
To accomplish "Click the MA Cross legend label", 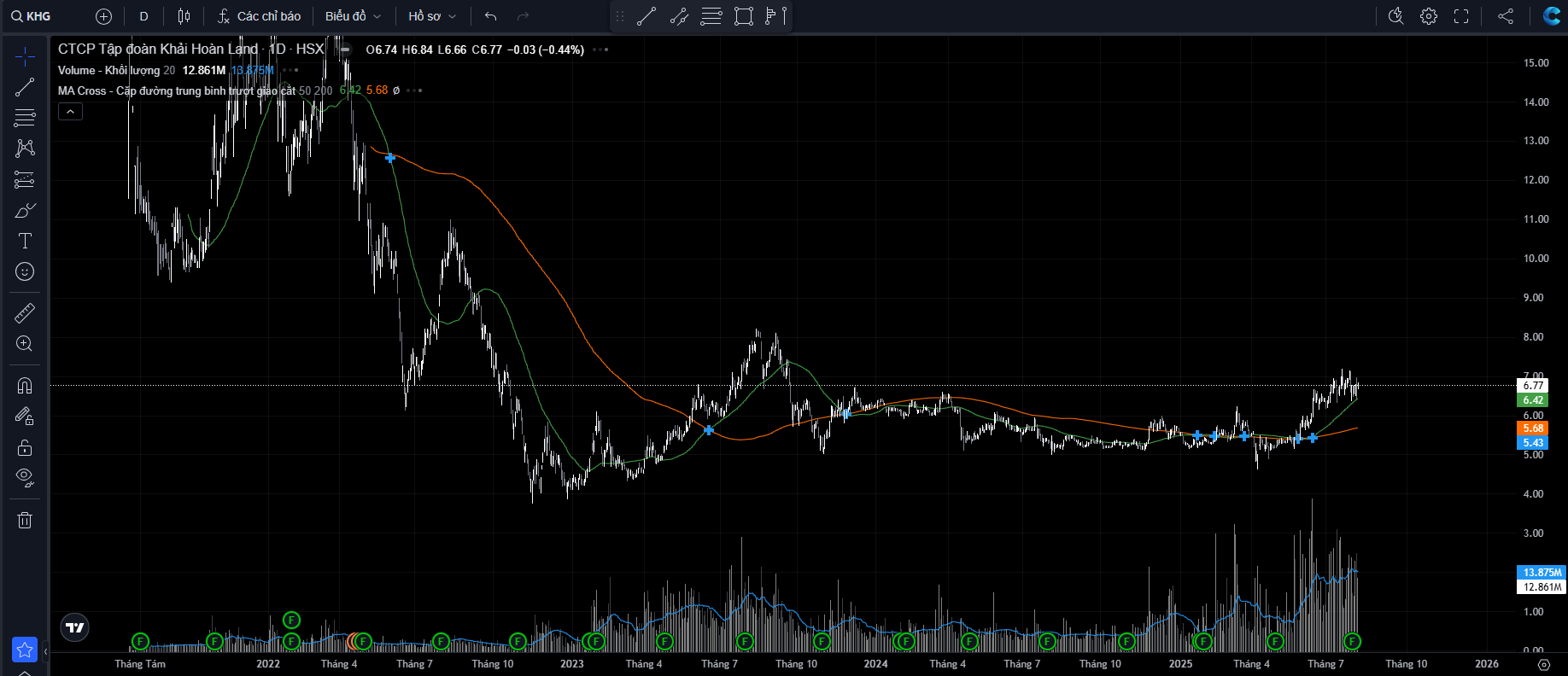I will (x=177, y=90).
